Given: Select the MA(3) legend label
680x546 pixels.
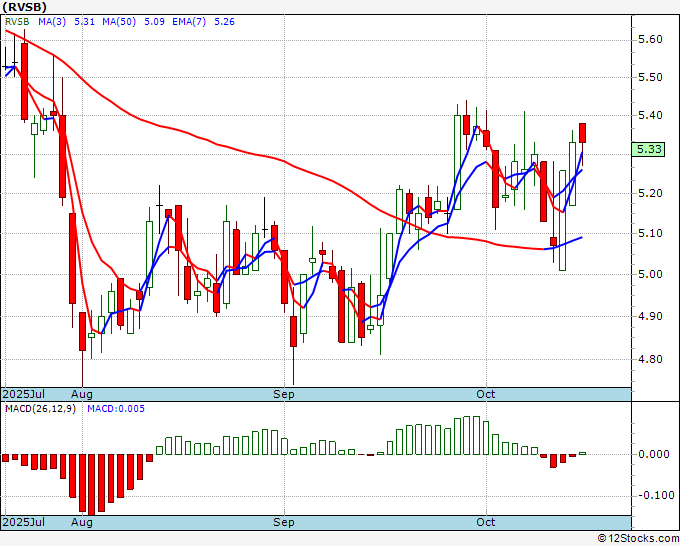Looking at the screenshot, I should [x=52, y=22].
